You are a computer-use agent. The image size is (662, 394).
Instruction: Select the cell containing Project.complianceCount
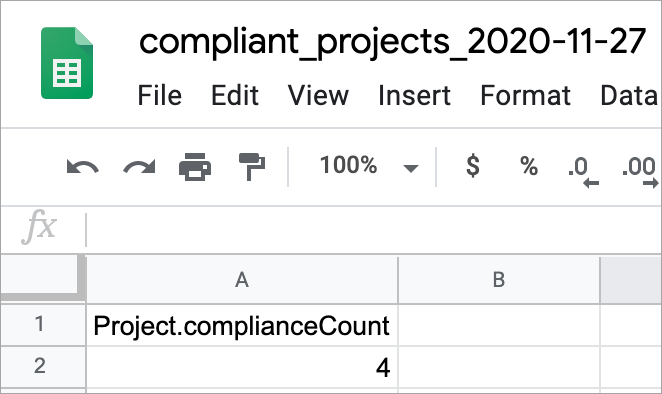(242, 326)
